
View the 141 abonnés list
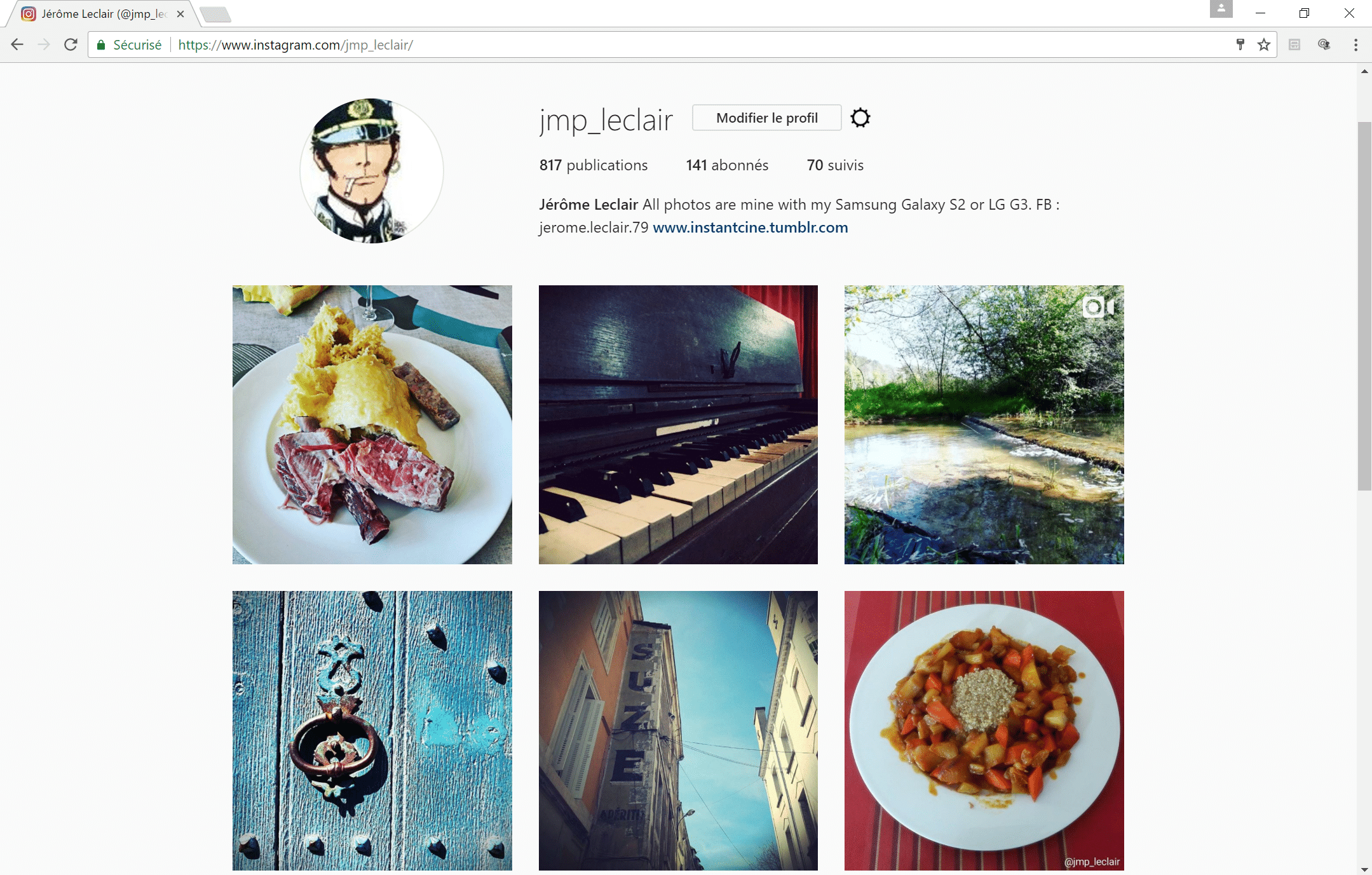pos(727,165)
